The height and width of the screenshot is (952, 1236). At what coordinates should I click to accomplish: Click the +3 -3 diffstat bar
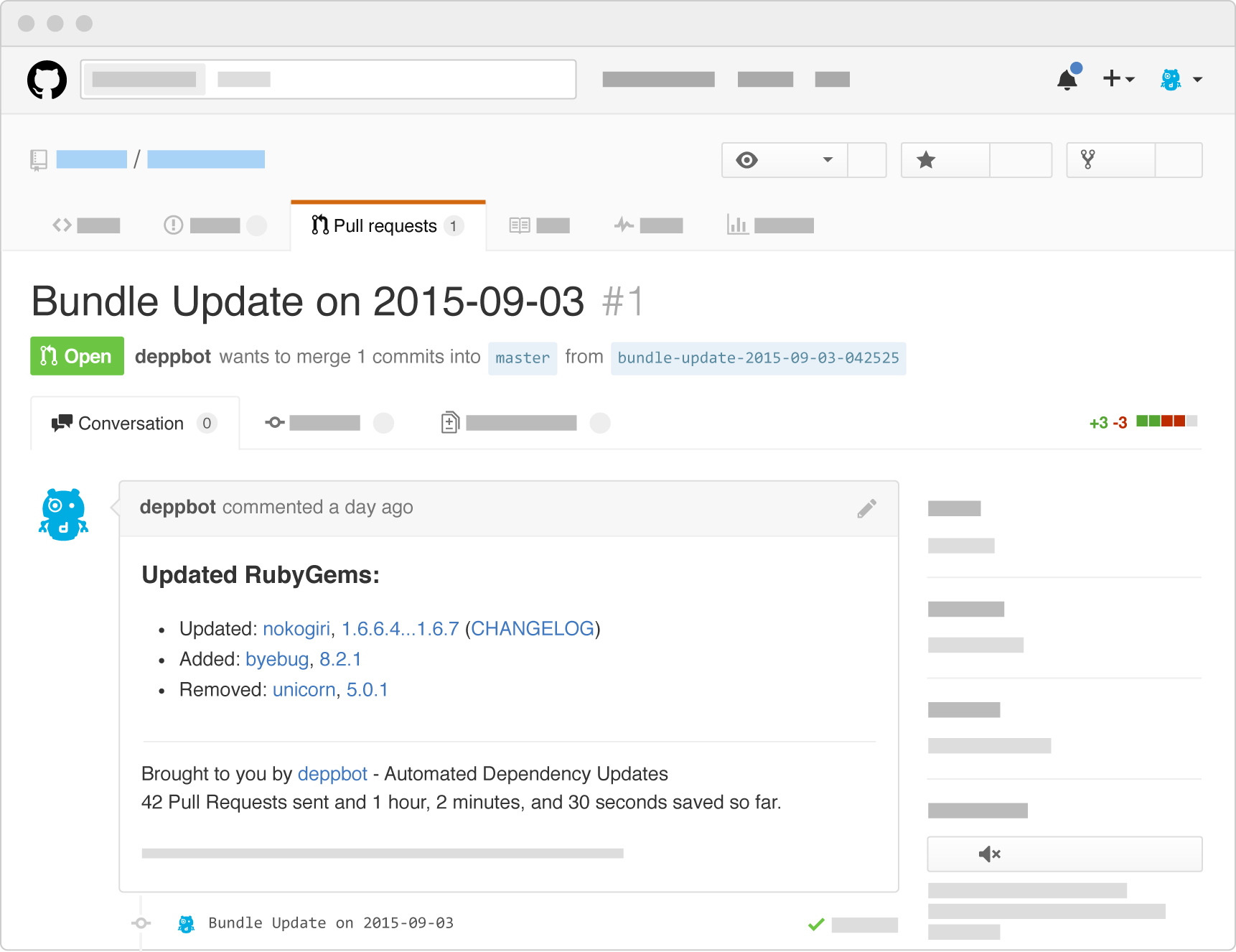1143,422
